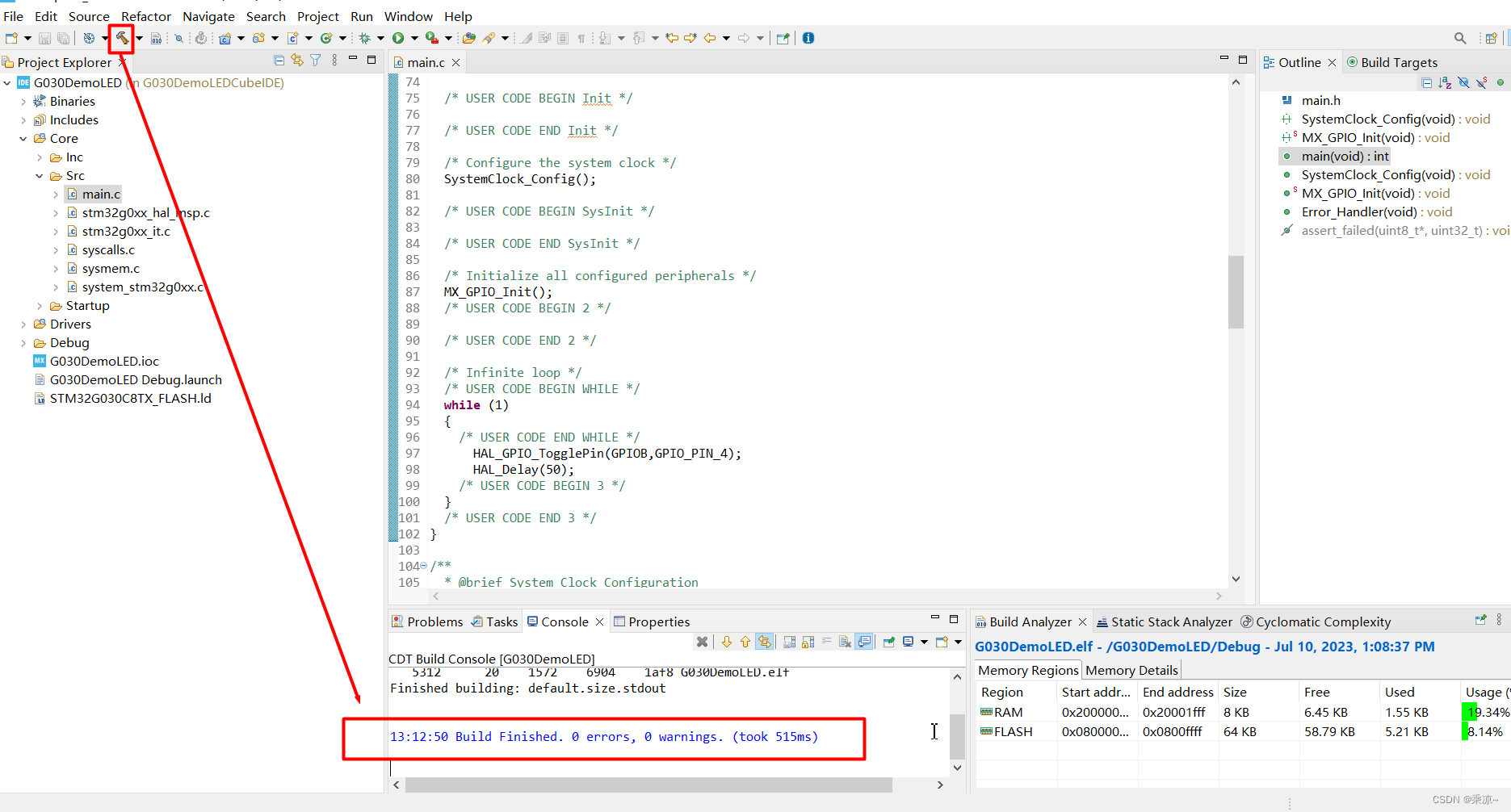Toggle Link with Editor in Project Explorer
The height and width of the screenshot is (812, 1511).
coord(297,61)
